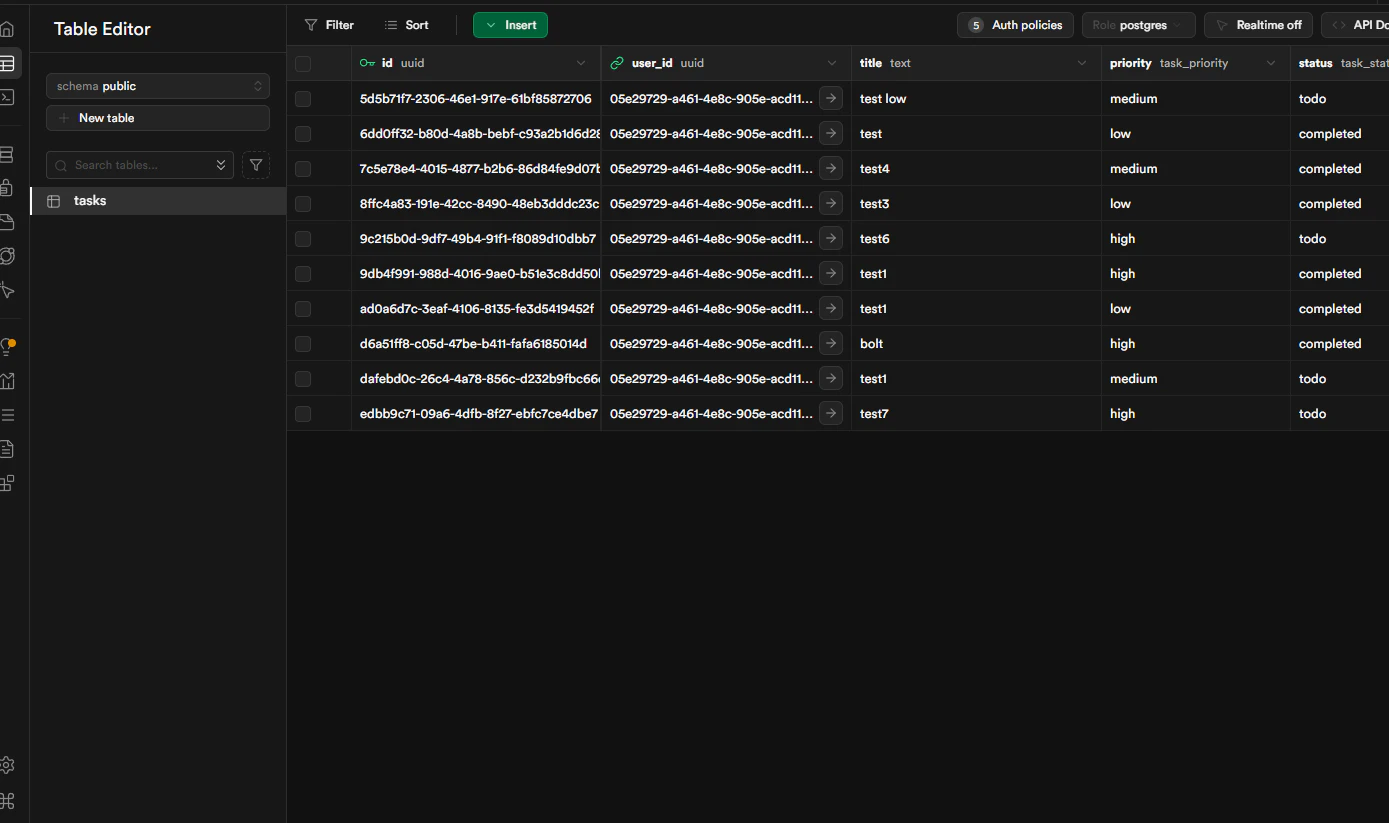1389x823 pixels.
Task: Expand the user_id column header menu
Action: tap(831, 63)
